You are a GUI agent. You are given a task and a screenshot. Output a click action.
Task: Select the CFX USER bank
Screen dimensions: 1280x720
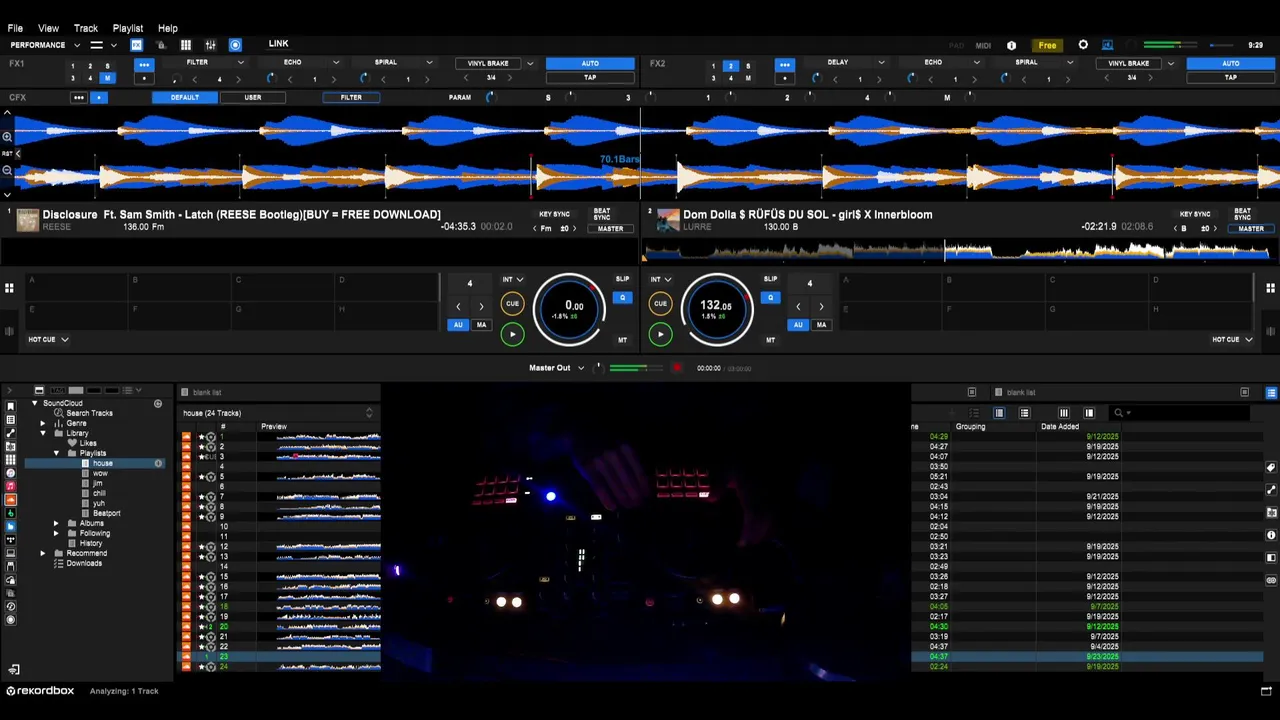(x=253, y=97)
